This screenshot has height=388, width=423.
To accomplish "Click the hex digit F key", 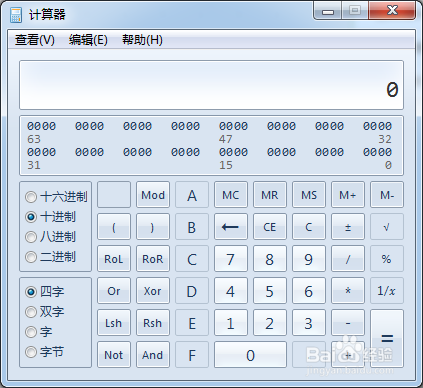I will pyautogui.click(x=192, y=355).
